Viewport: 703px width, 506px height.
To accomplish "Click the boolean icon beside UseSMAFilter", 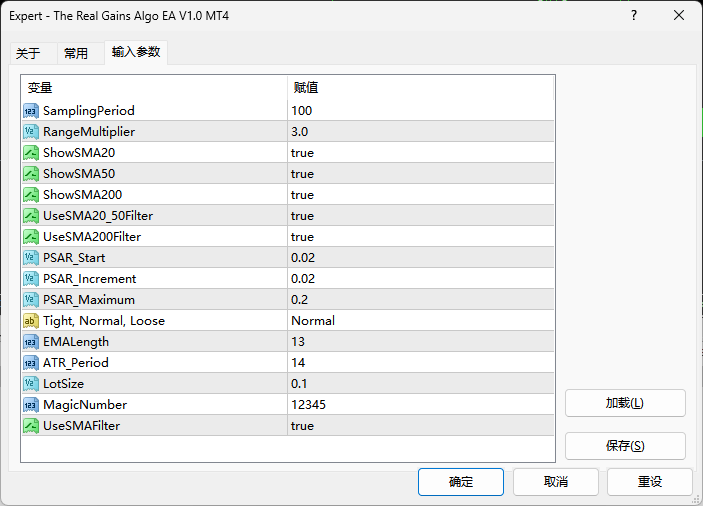I will 30,425.
